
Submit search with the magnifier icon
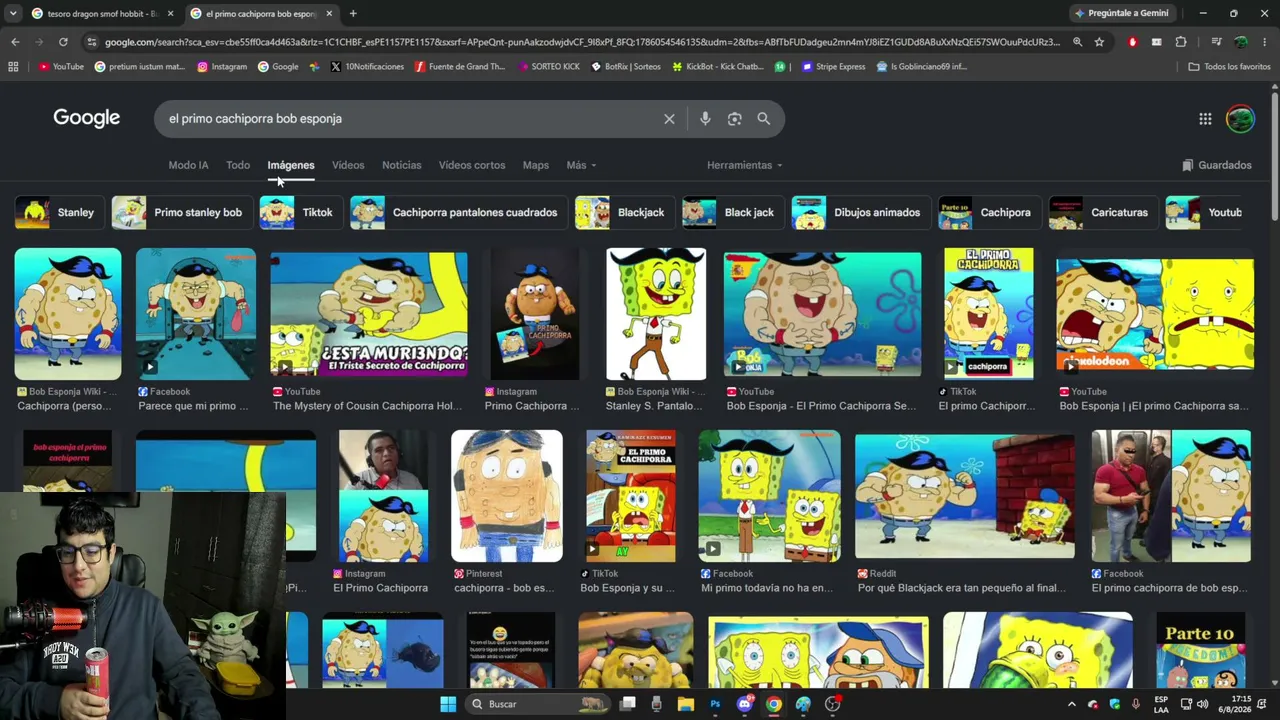764,119
